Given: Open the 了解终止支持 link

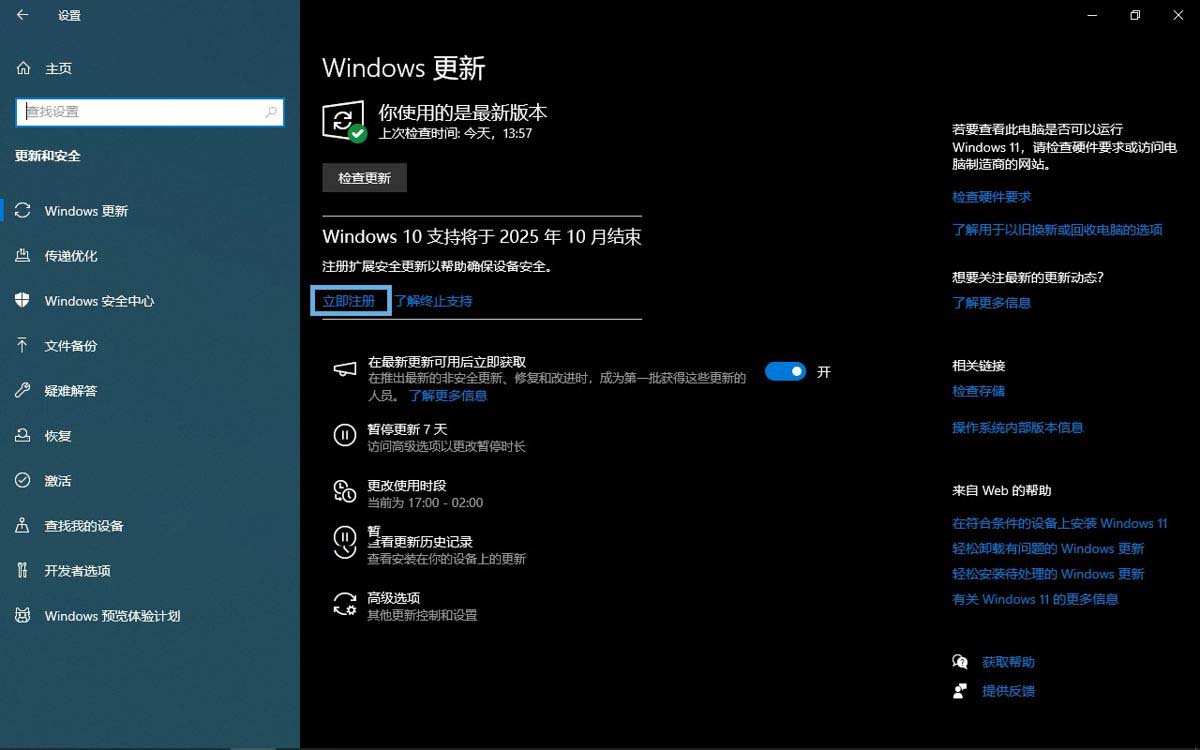Looking at the screenshot, I should pyautogui.click(x=433, y=301).
